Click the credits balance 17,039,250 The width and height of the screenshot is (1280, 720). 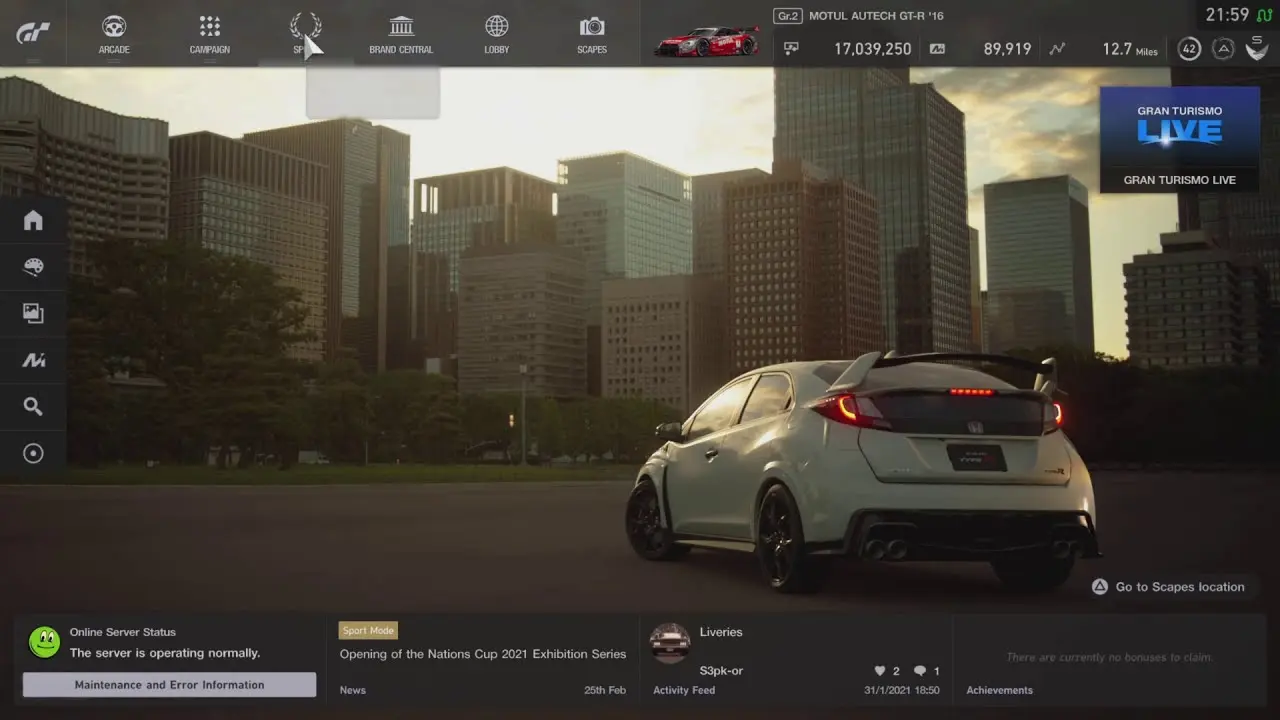(x=872, y=48)
